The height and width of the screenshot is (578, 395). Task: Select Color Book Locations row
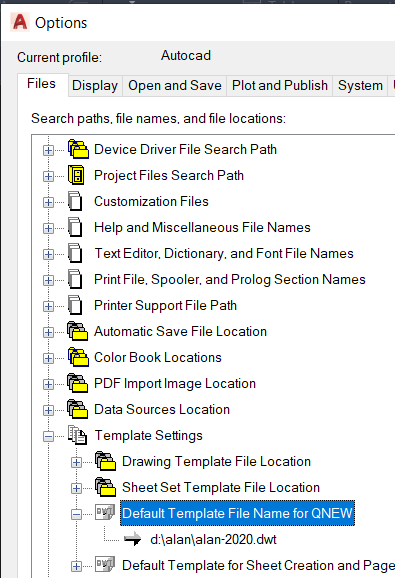(158, 357)
